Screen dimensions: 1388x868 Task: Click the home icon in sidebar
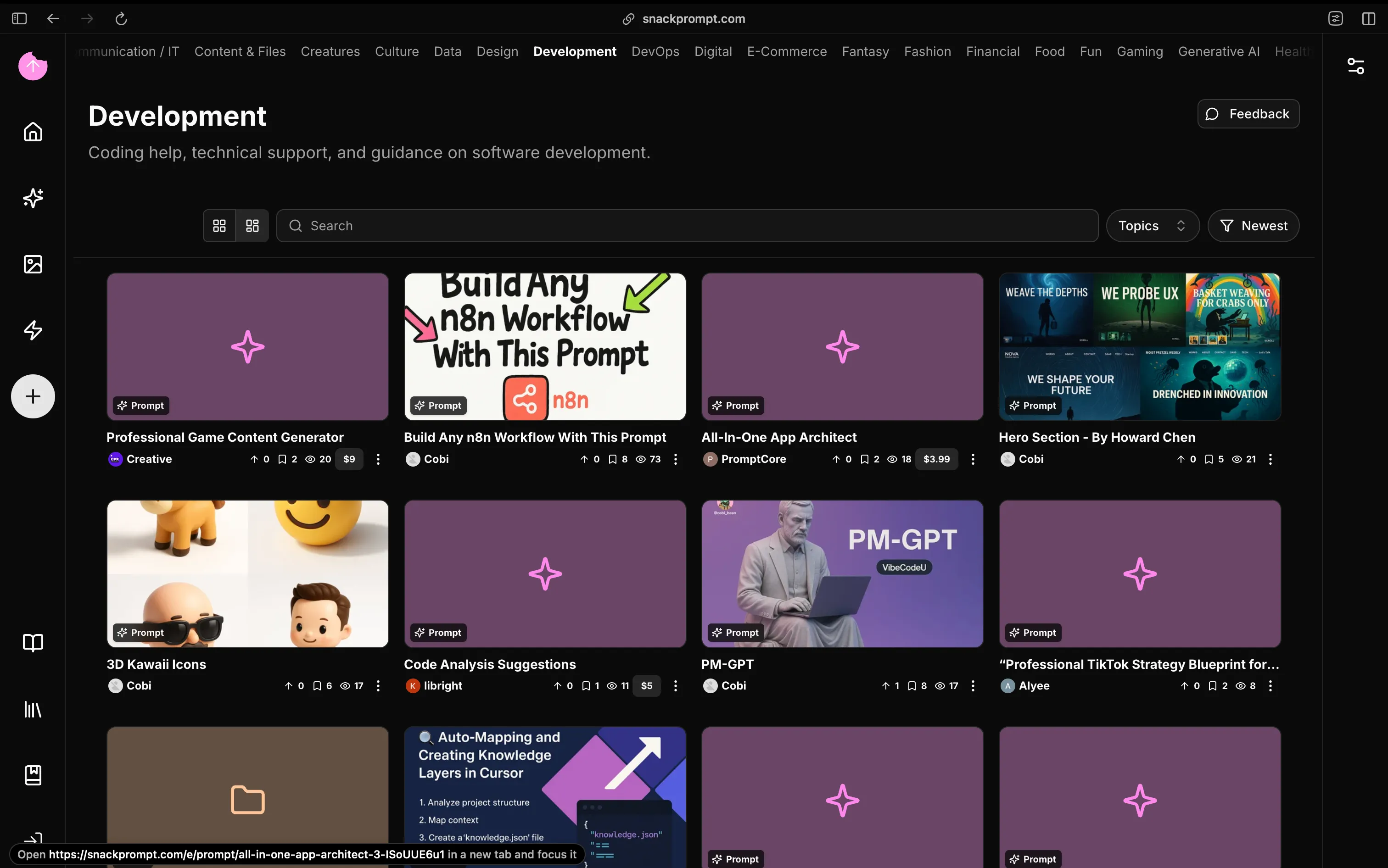point(33,132)
